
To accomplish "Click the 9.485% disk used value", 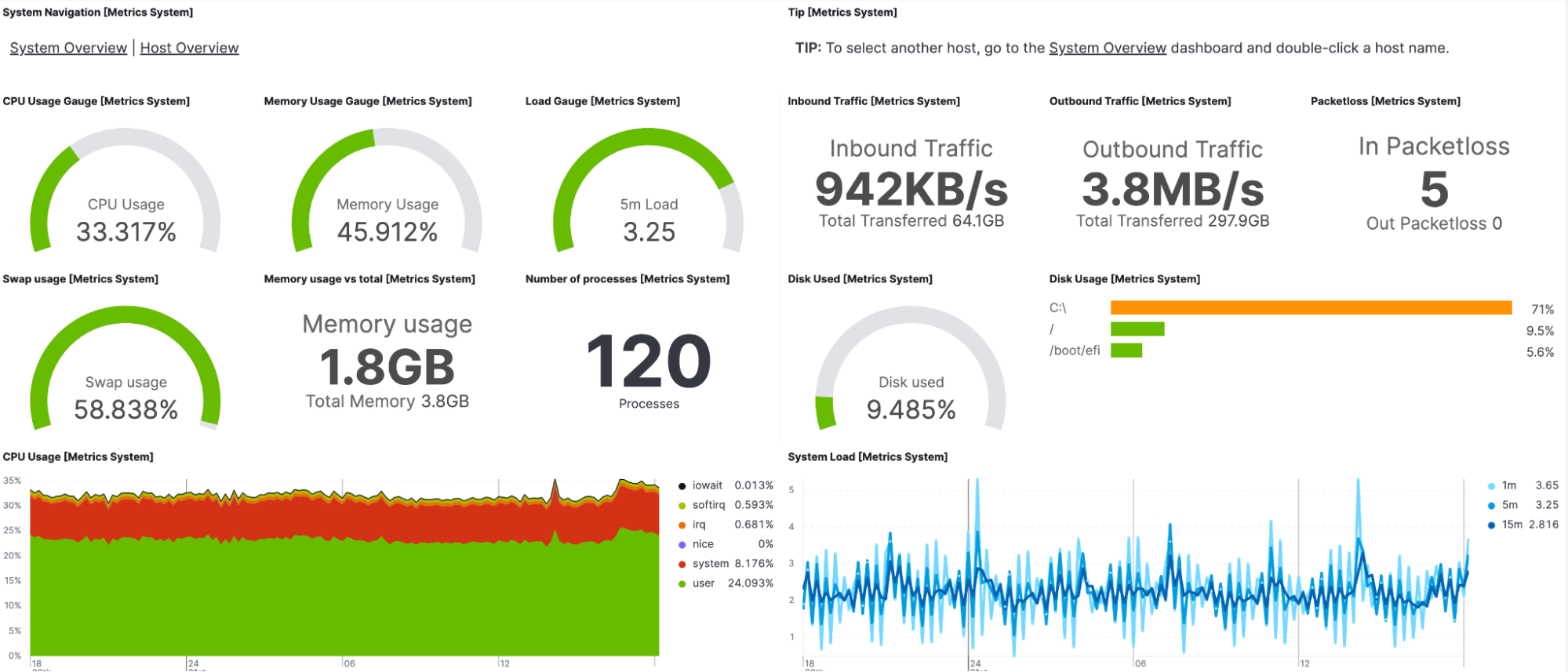I will 911,409.
